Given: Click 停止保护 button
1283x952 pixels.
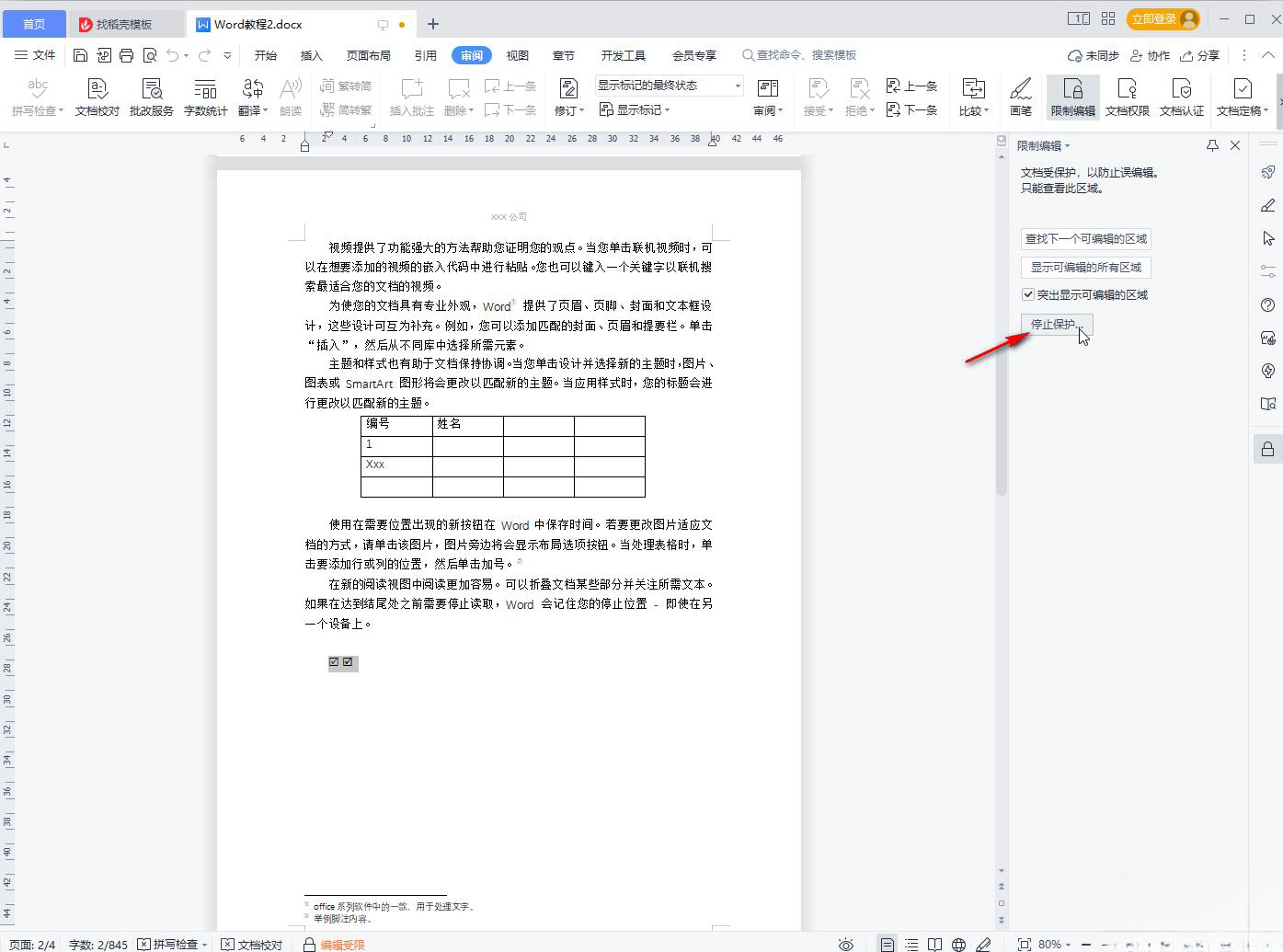Looking at the screenshot, I should (x=1057, y=324).
